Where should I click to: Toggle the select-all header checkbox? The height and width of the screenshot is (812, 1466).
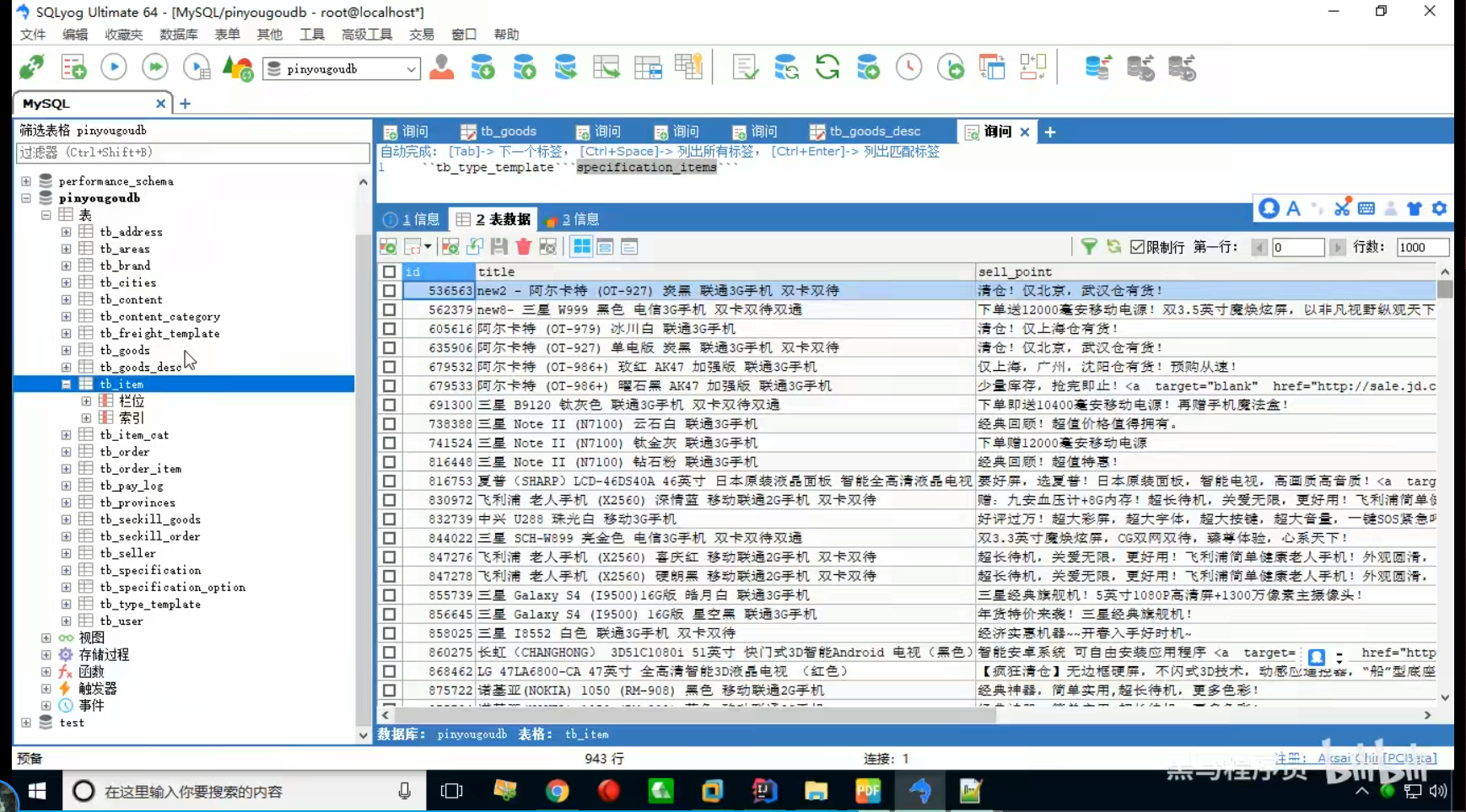tap(389, 272)
